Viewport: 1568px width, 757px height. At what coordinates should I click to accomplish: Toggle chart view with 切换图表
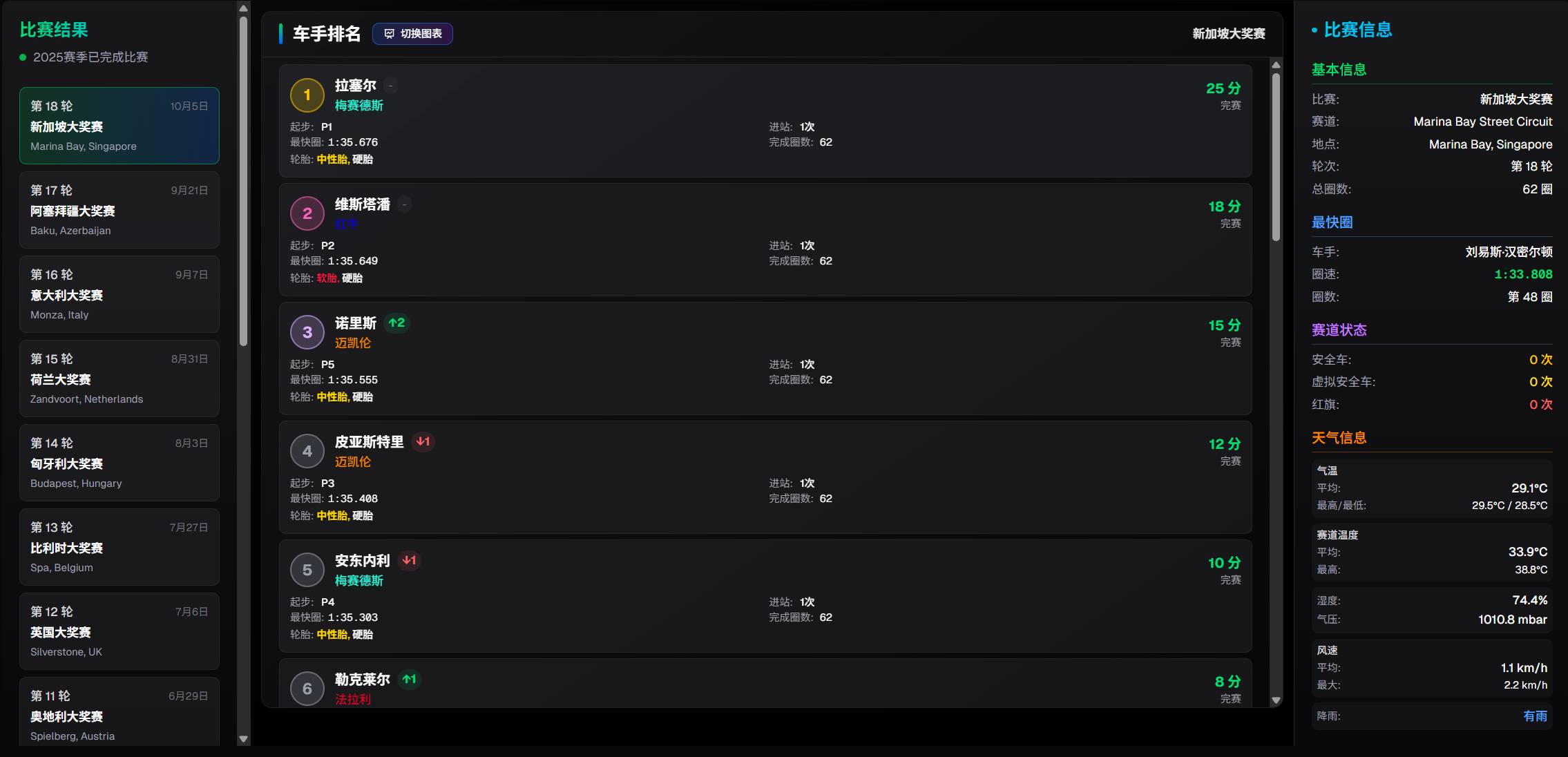(x=412, y=34)
